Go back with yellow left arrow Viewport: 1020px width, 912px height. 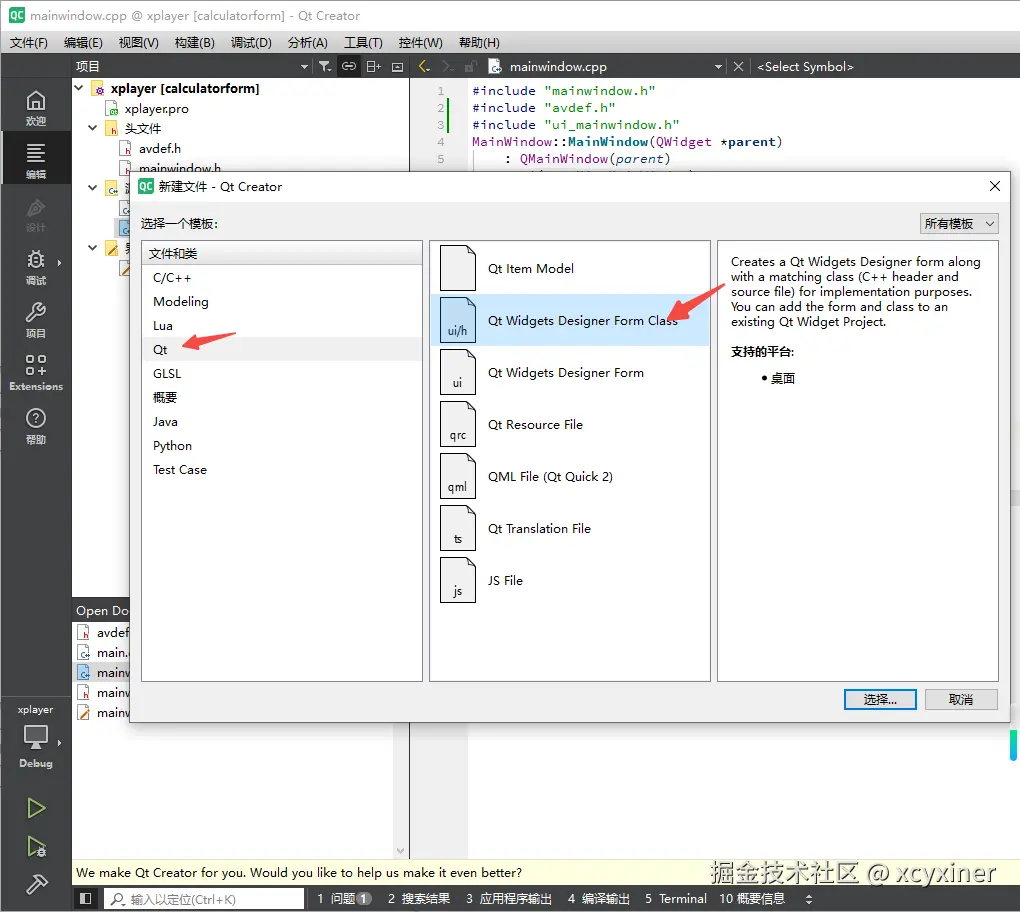424,66
